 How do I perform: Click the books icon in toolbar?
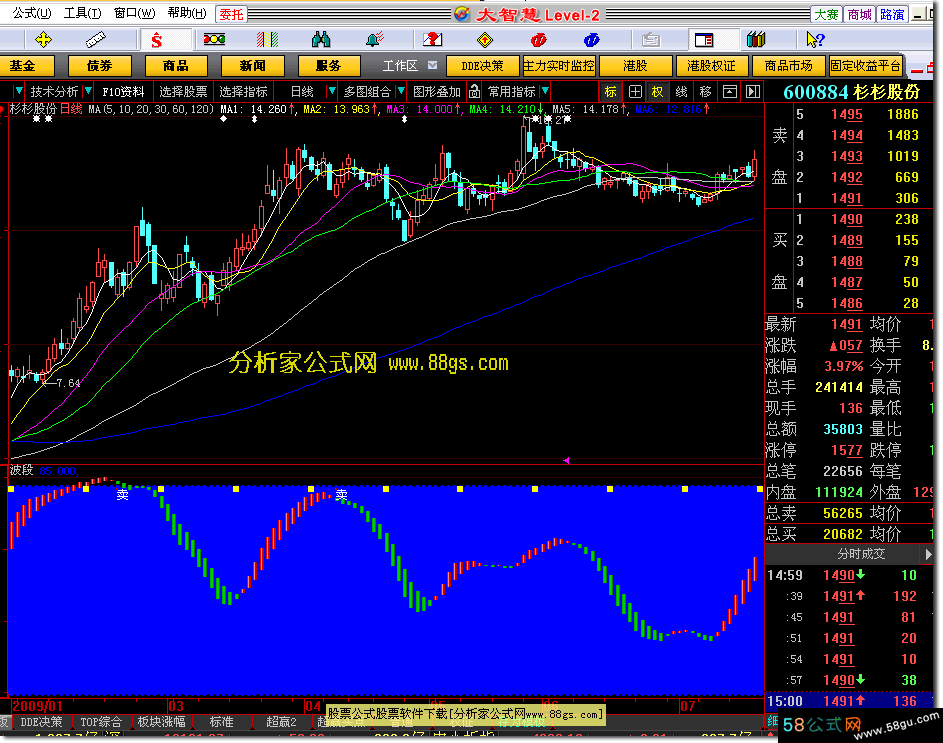756,40
